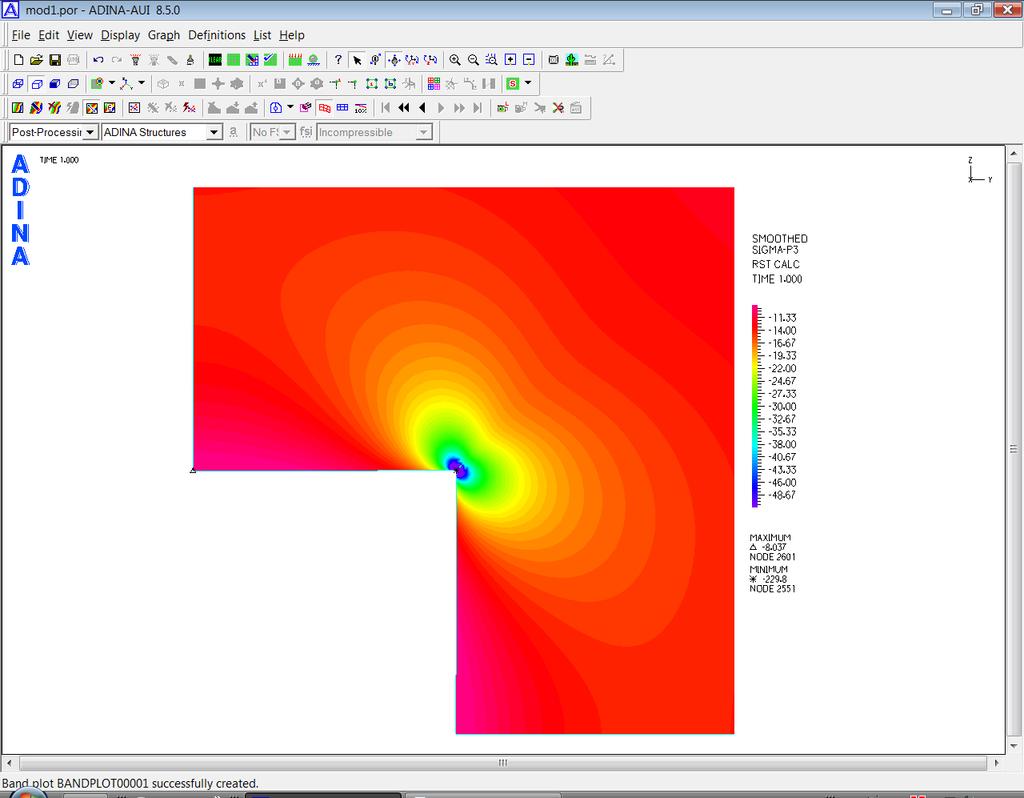Click the vertical scrollbar up arrow
The width and height of the screenshot is (1024, 798).
tap(1014, 154)
